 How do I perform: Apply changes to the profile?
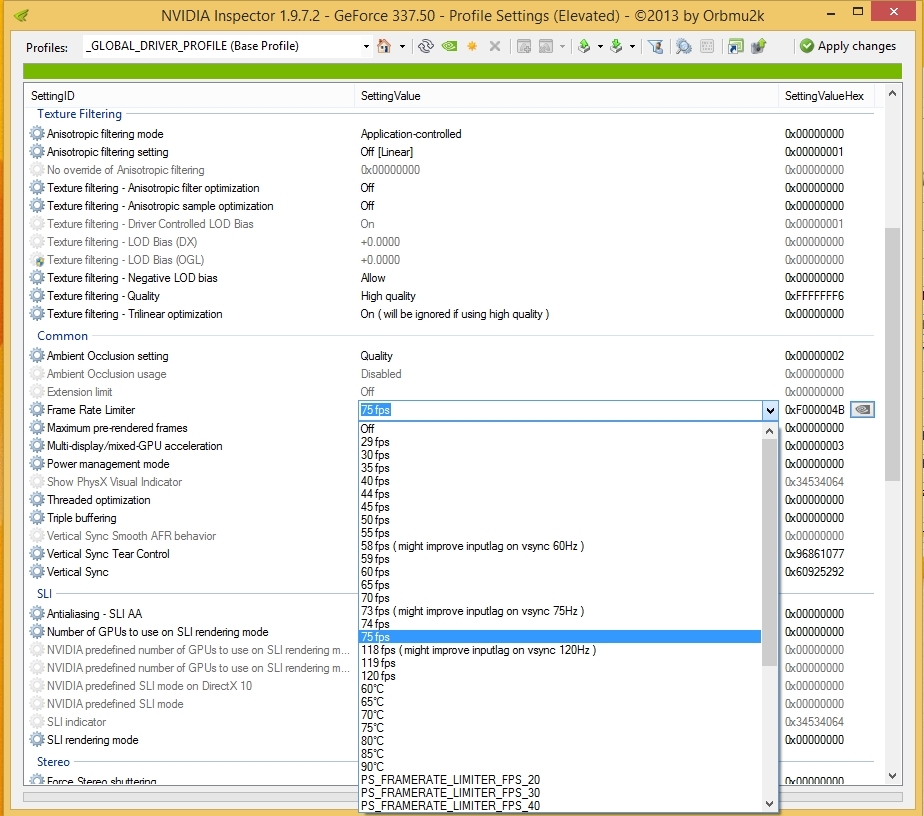pyautogui.click(x=847, y=46)
